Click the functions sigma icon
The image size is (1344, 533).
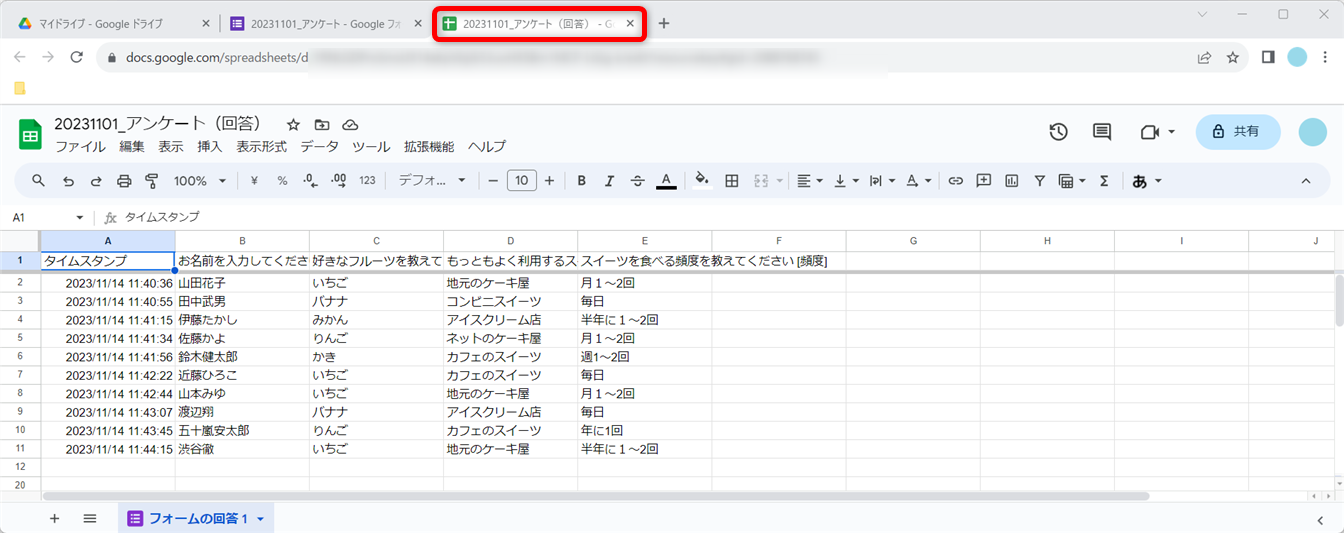coord(1104,181)
